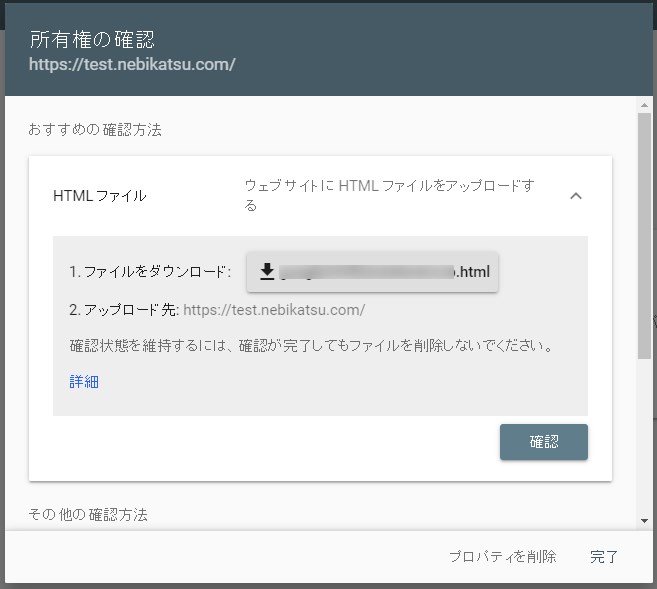Click the scrollbar down arrow
The image size is (657, 589).
click(645, 520)
